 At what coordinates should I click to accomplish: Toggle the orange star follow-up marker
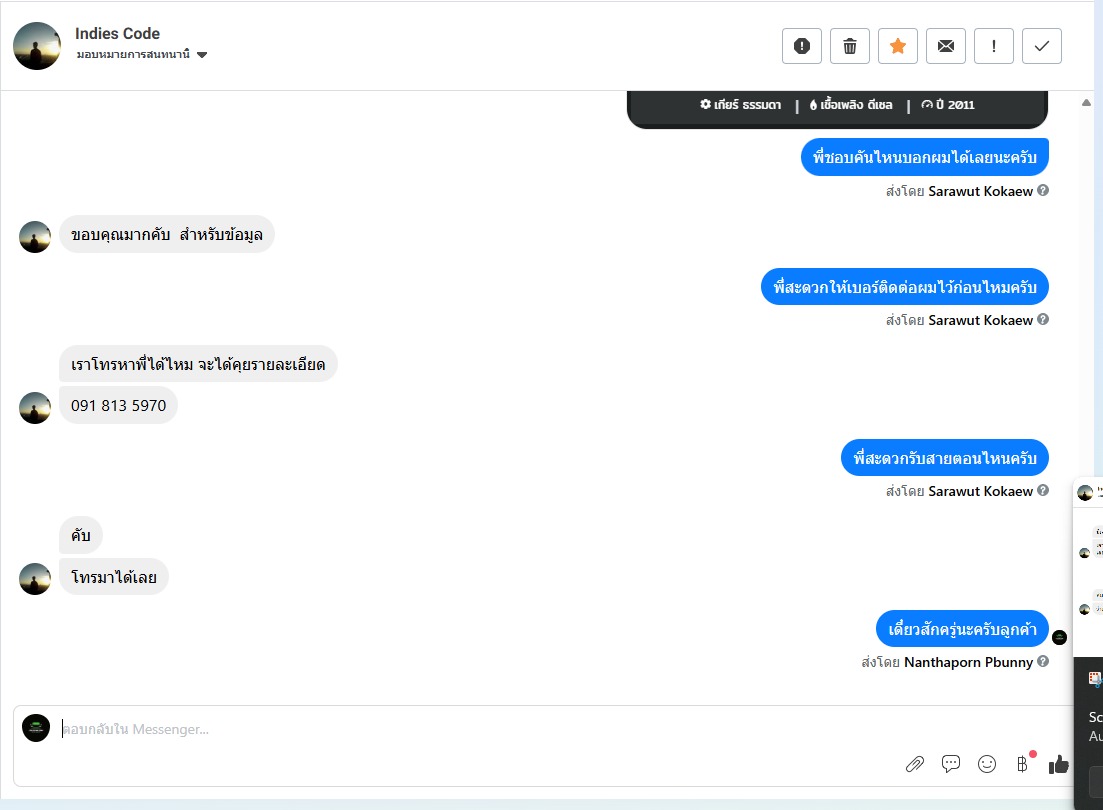tap(898, 46)
